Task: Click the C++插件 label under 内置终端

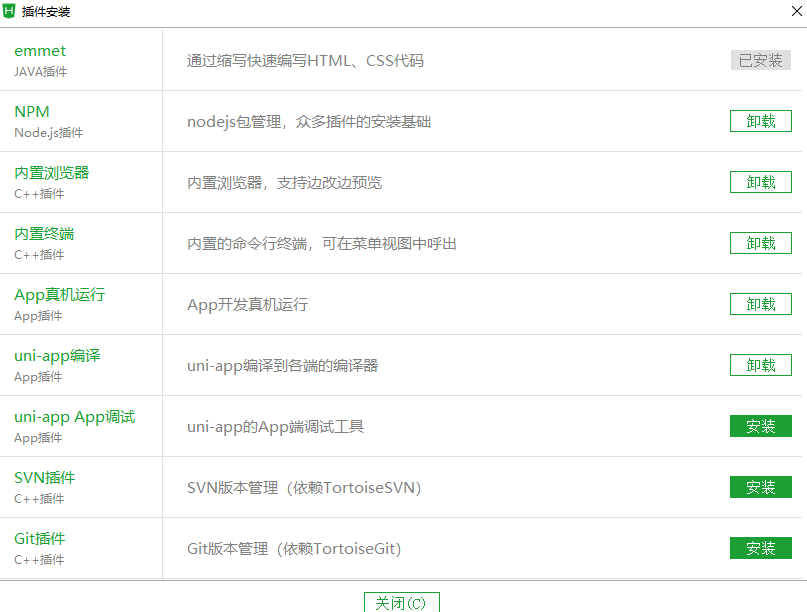Action: tap(39, 255)
